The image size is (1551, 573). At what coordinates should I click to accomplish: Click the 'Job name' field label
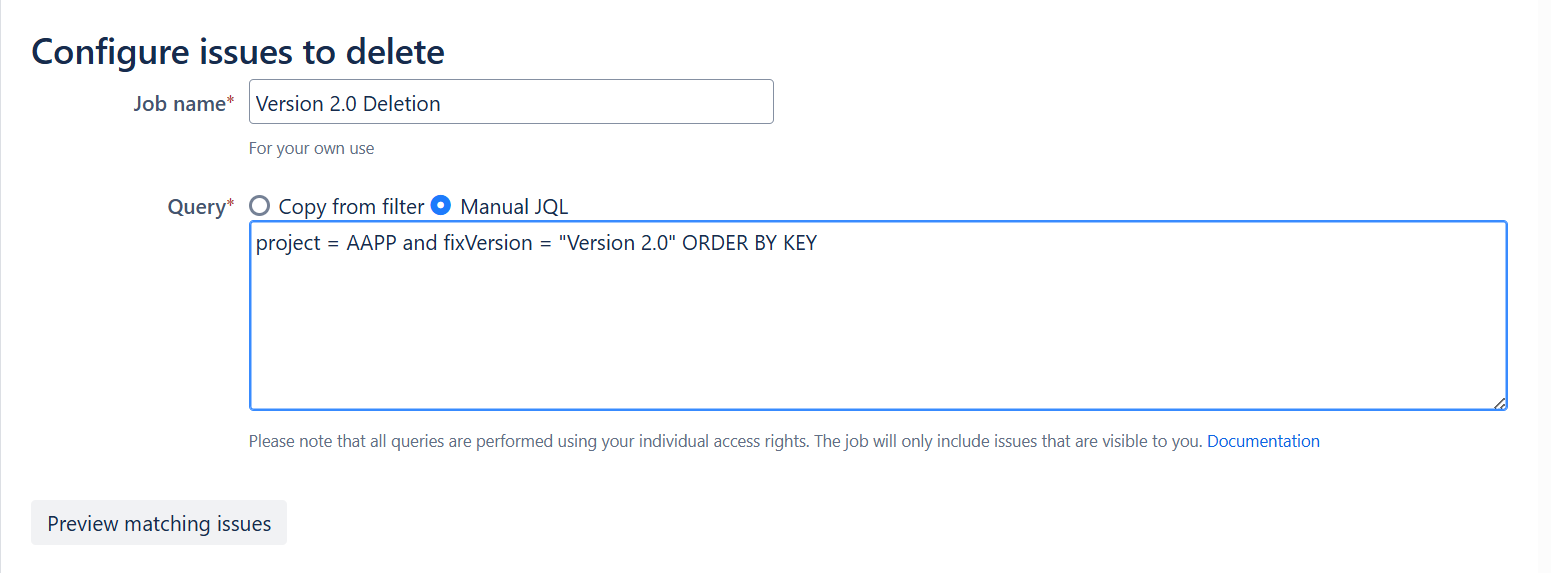tap(180, 103)
